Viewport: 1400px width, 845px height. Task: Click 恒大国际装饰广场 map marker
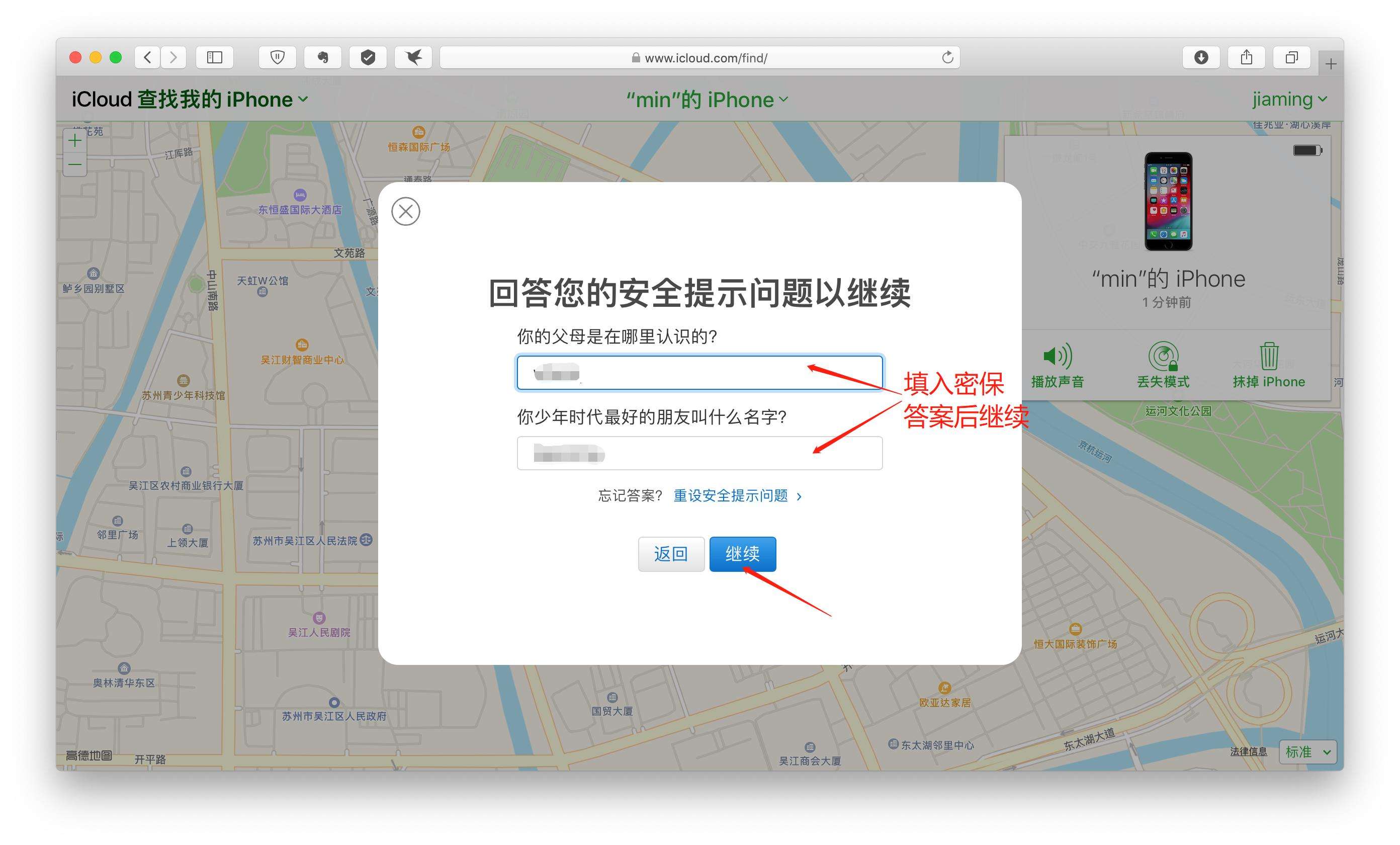tap(1075, 629)
